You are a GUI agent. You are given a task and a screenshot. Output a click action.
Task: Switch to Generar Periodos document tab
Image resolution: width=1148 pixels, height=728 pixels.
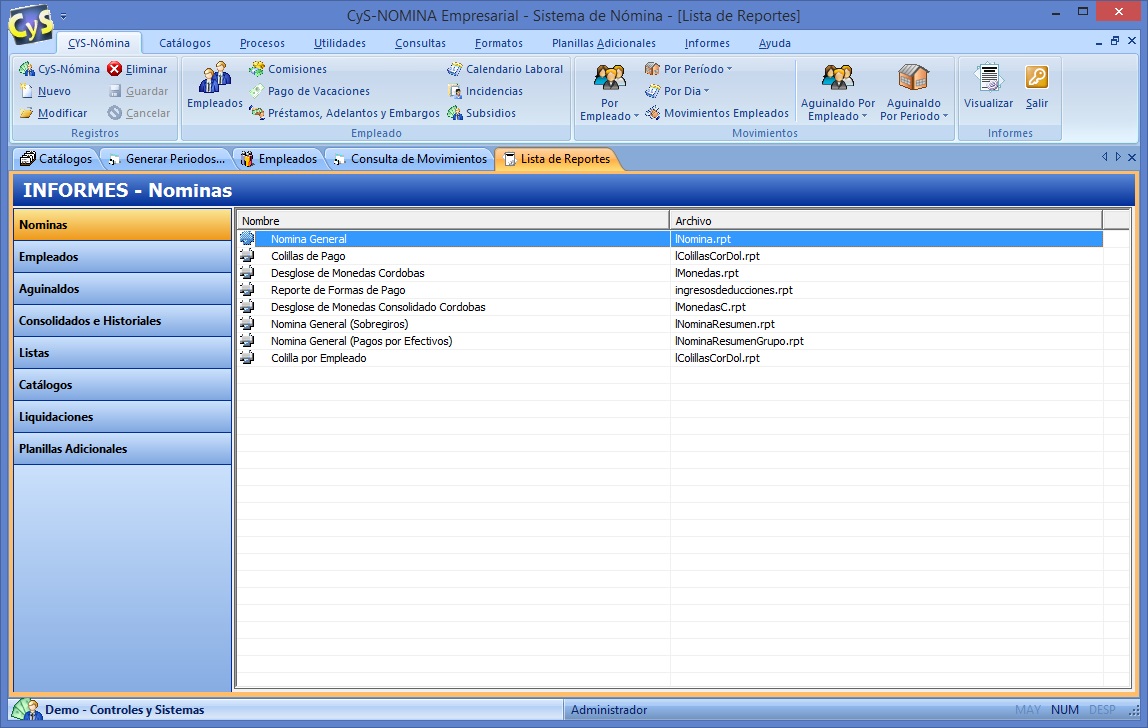pyautogui.click(x=168, y=159)
